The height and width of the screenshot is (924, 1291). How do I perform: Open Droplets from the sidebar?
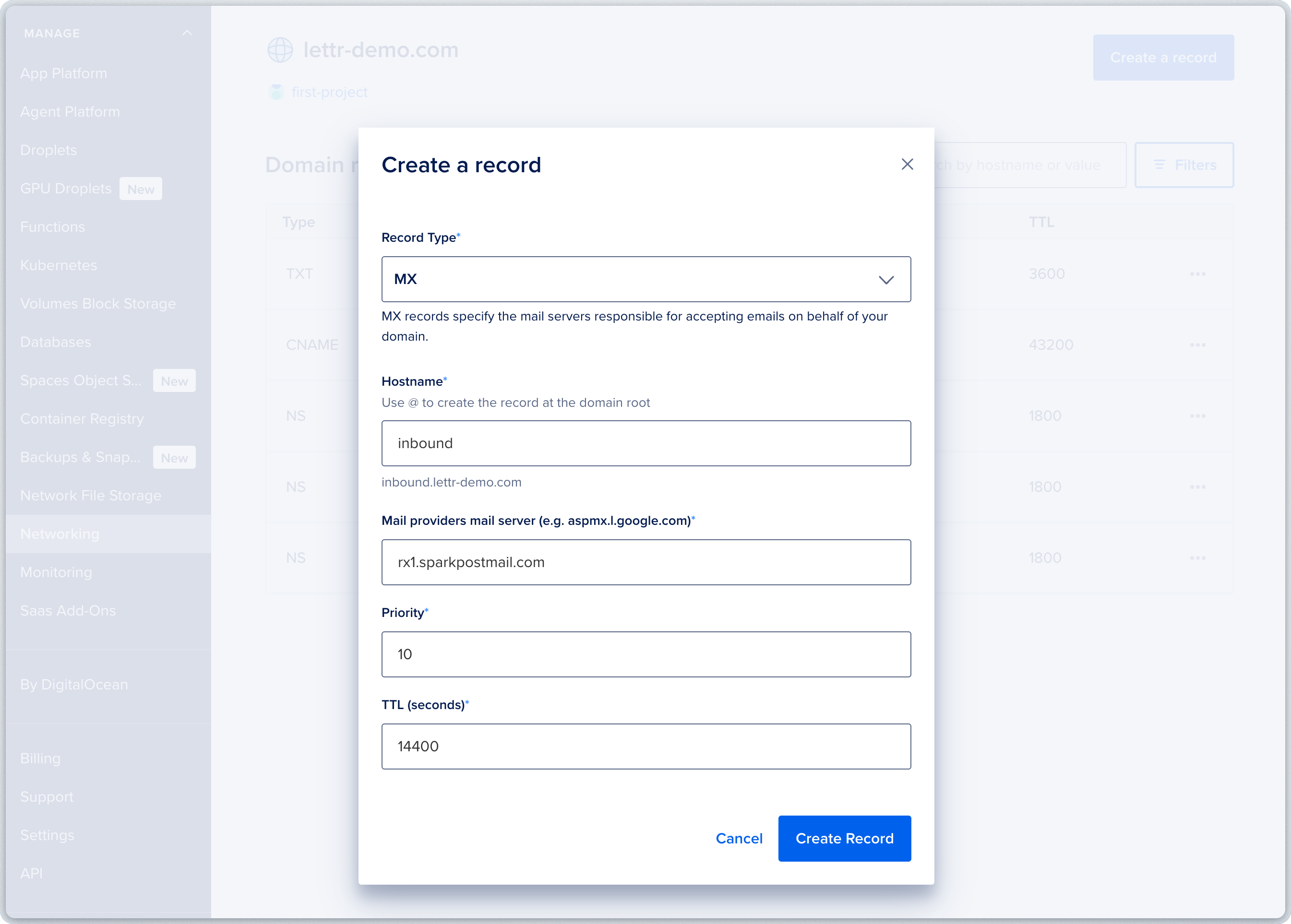[x=48, y=150]
